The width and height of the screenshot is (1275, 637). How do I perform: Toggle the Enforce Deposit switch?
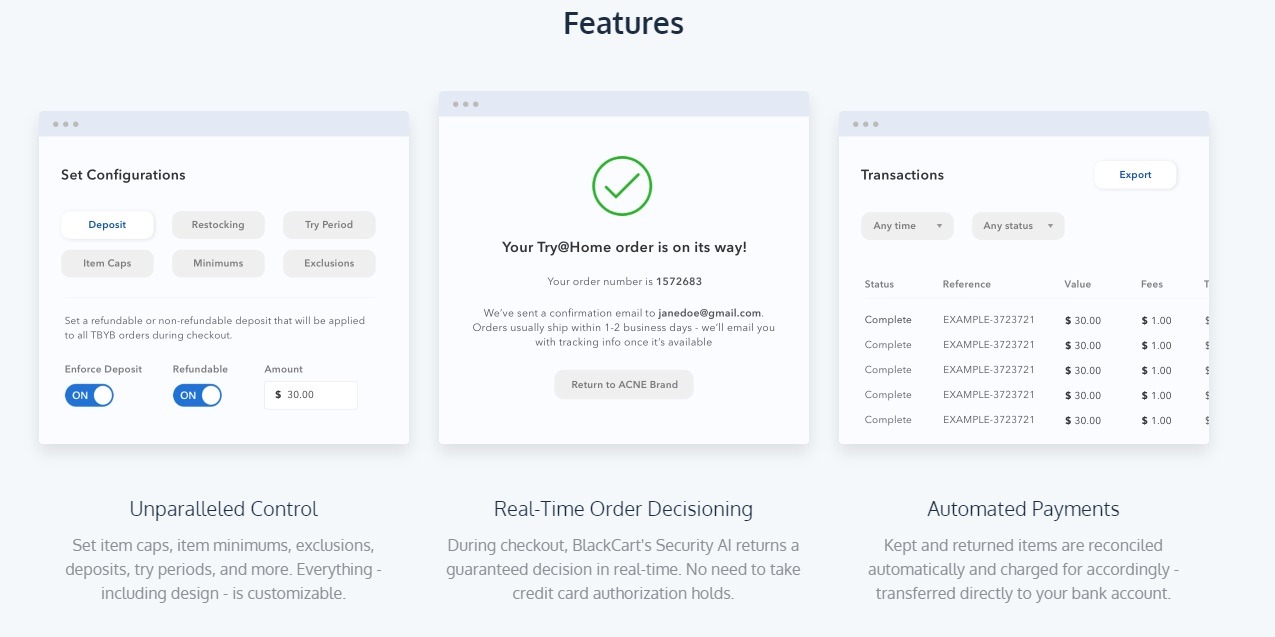click(89, 395)
